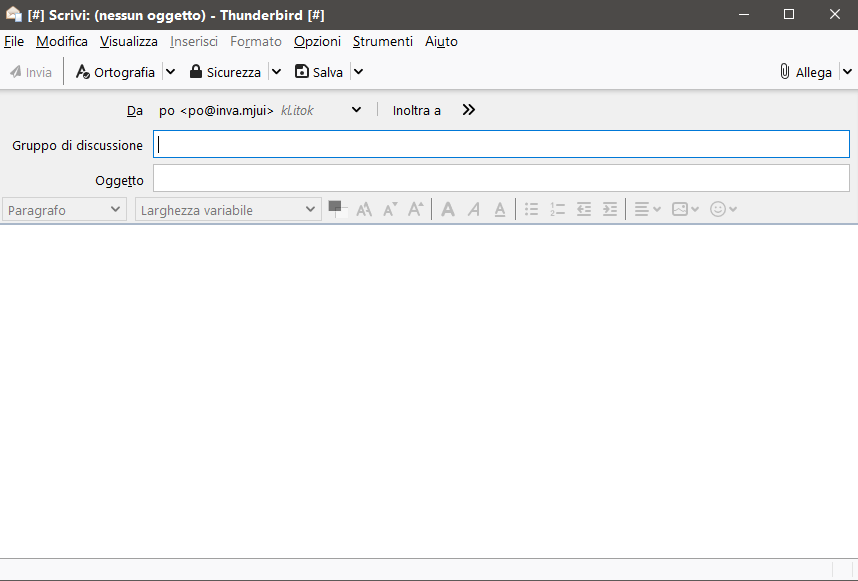Close the compose window

point(835,15)
